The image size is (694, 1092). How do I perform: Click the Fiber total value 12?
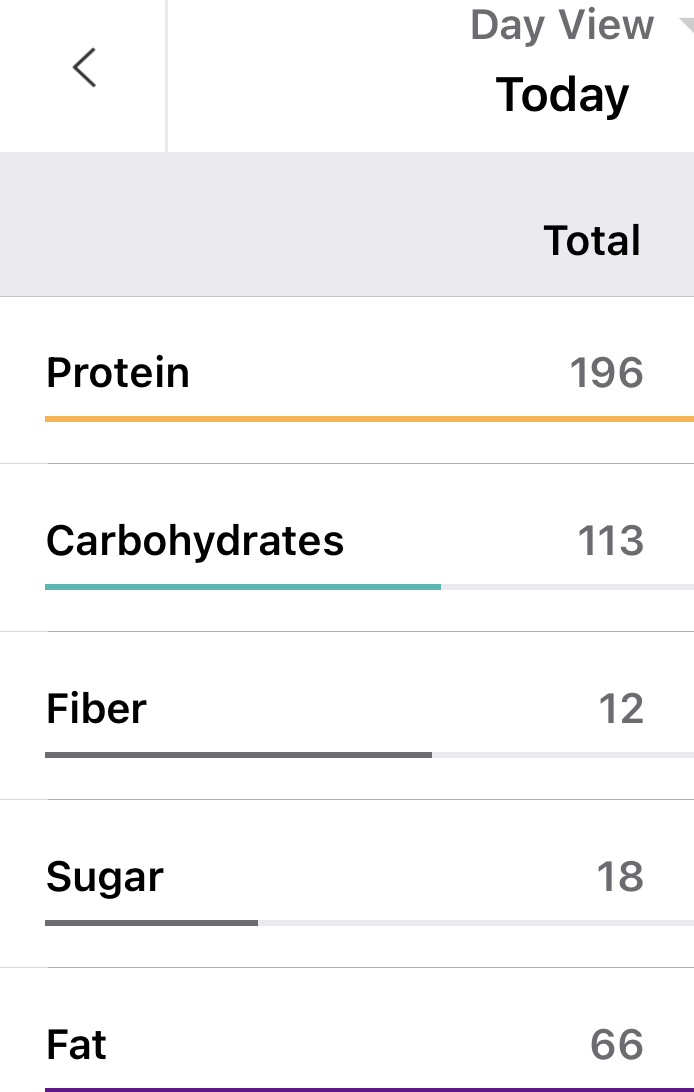pyautogui.click(x=620, y=709)
